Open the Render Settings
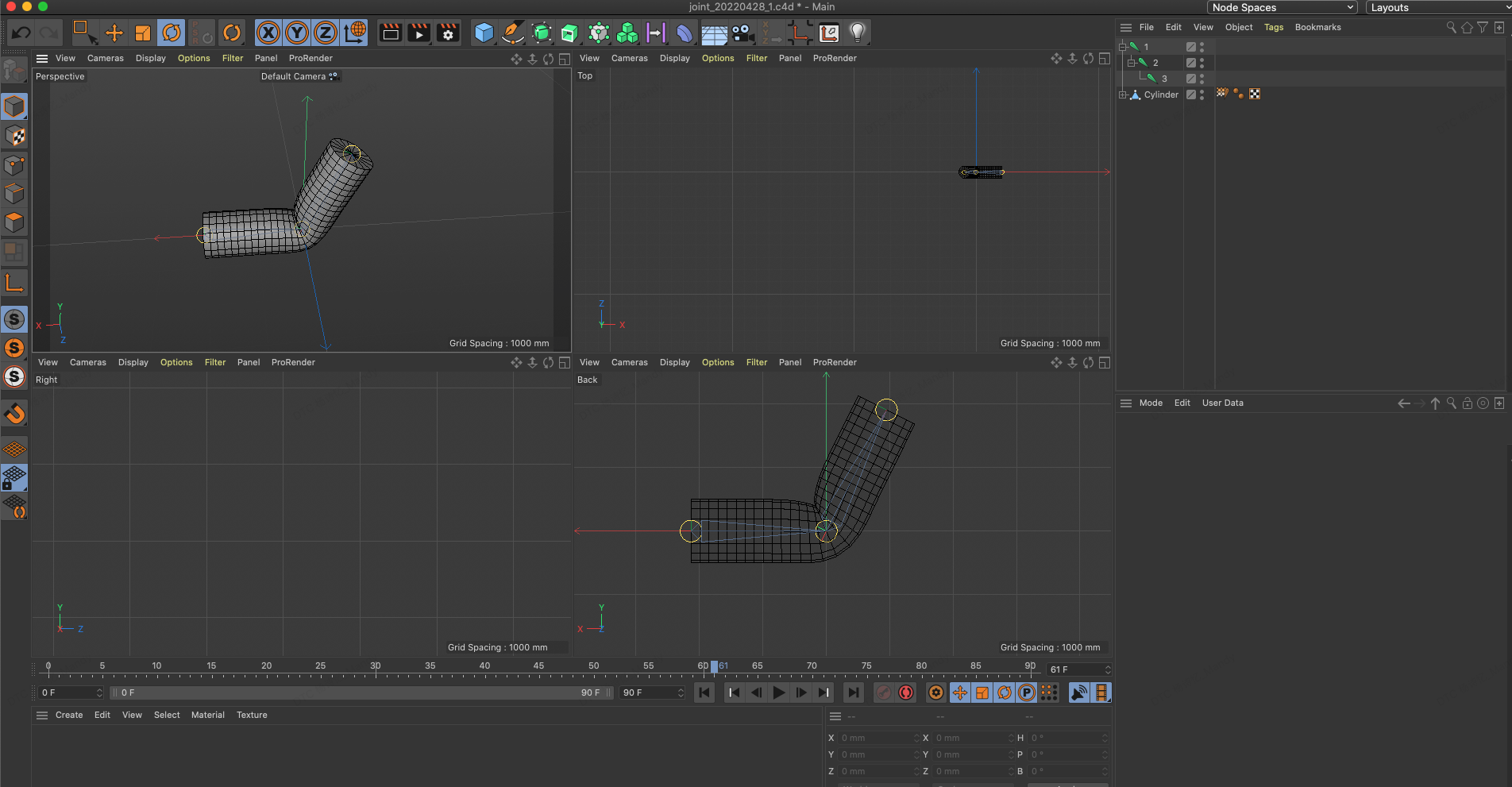Viewport: 1512px width, 787px height. [448, 33]
